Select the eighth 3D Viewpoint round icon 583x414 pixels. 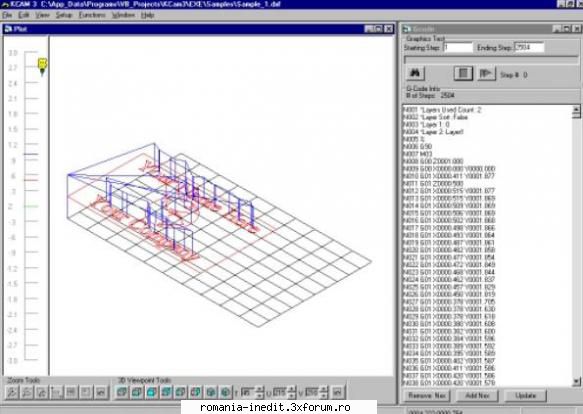(225, 392)
